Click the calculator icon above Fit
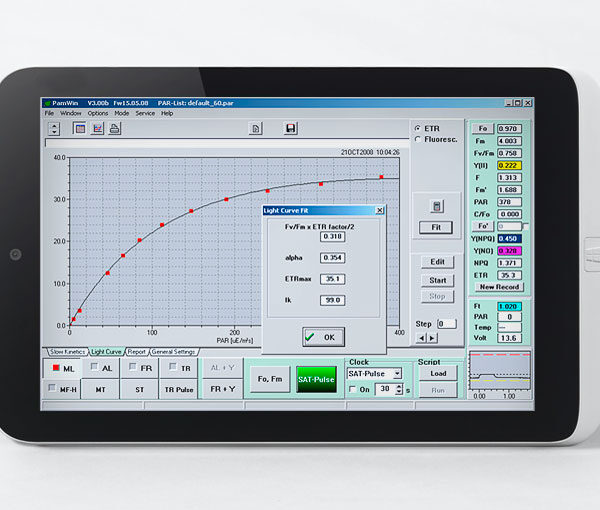The width and height of the screenshot is (600, 510). coord(437,207)
